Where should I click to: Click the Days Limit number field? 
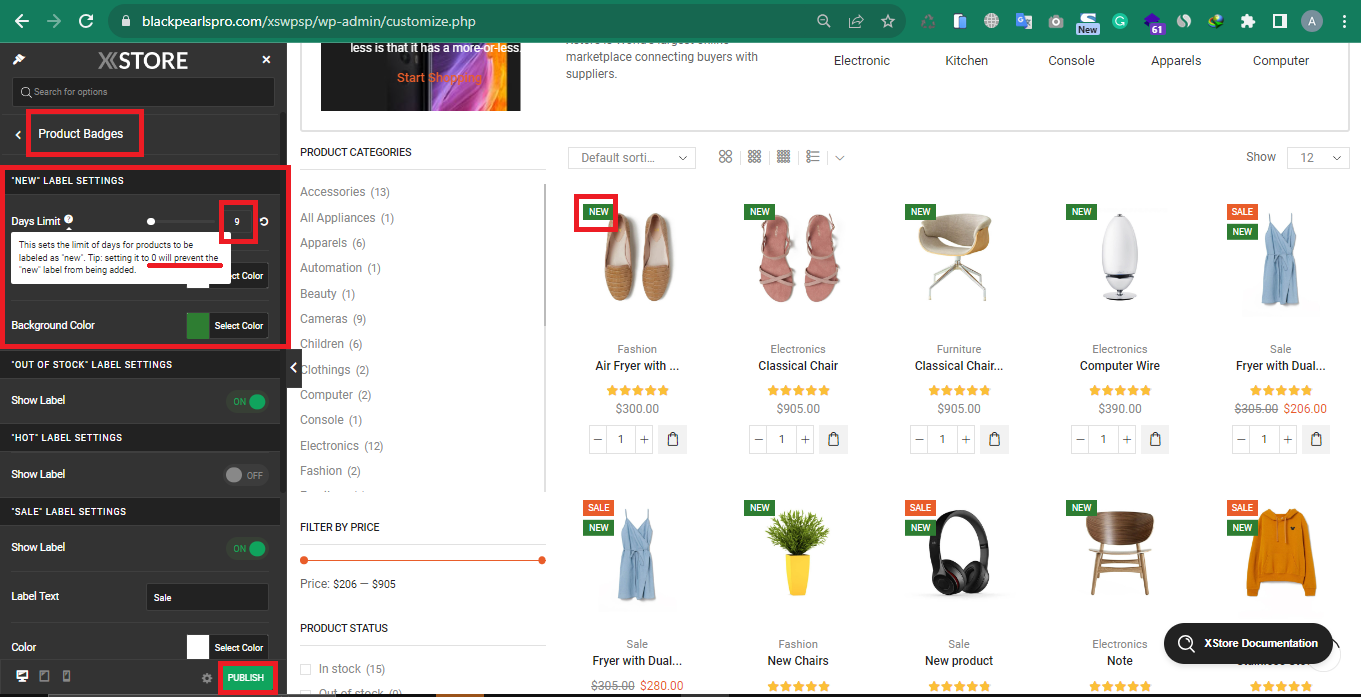(x=237, y=222)
